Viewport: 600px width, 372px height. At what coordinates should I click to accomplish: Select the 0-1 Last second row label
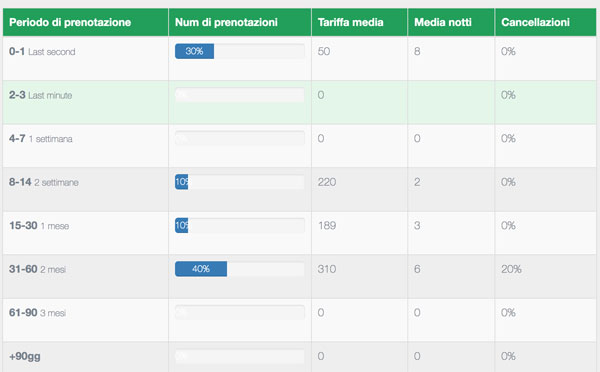click(x=42, y=52)
